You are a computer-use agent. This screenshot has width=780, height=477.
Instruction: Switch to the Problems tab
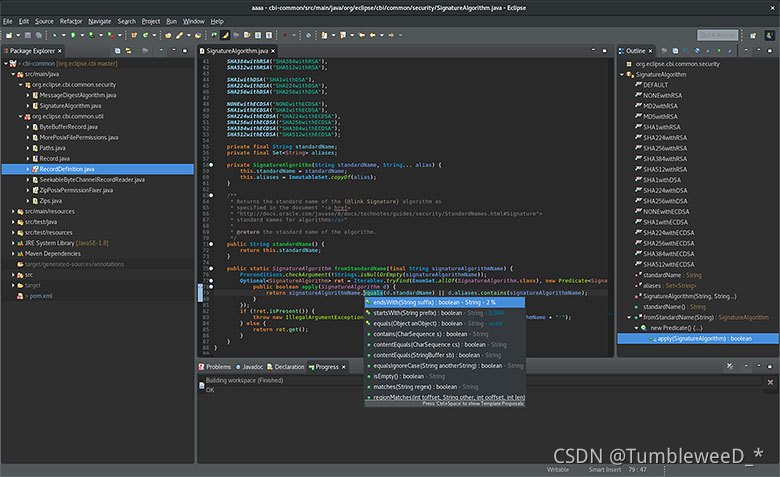pos(218,367)
